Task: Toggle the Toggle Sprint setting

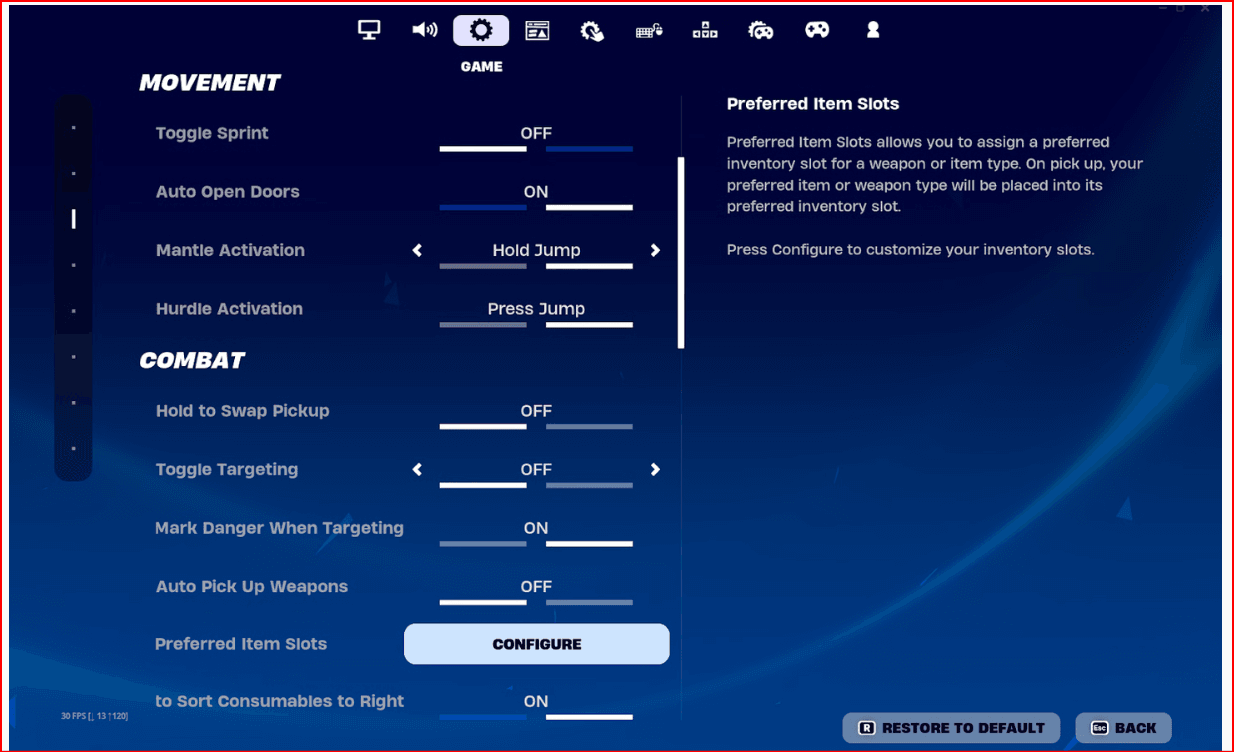Action: click(x=536, y=134)
